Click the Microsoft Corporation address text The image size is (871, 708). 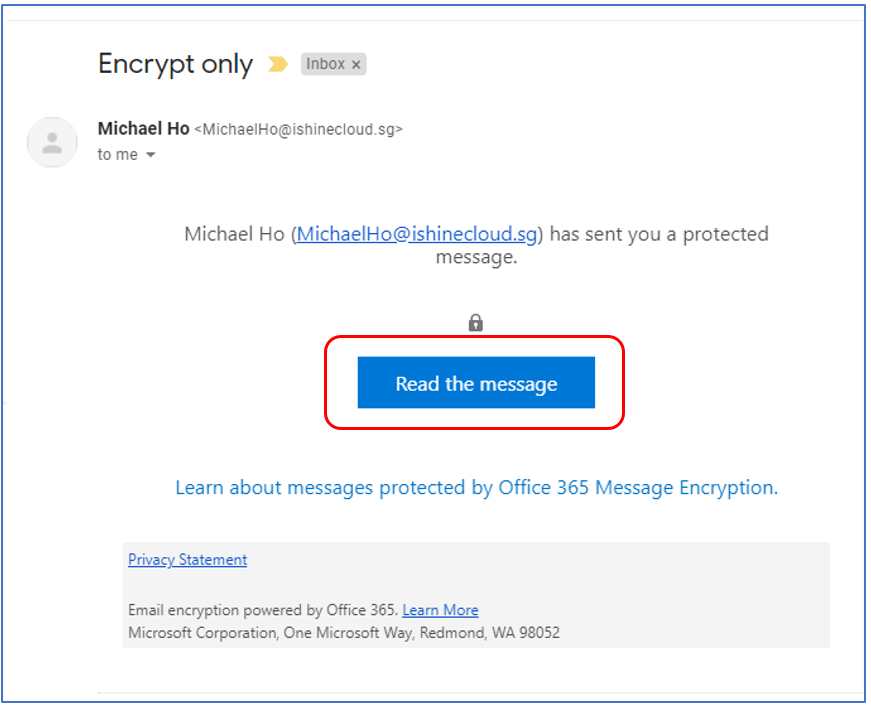coord(344,633)
